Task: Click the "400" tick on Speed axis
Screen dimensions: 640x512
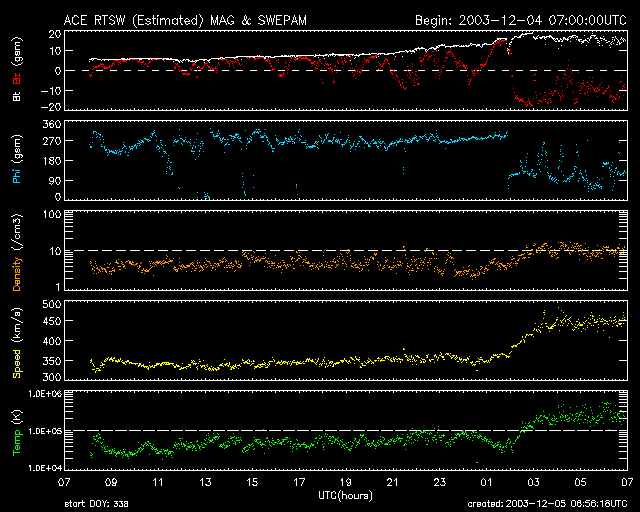Action: pyautogui.click(x=52, y=341)
